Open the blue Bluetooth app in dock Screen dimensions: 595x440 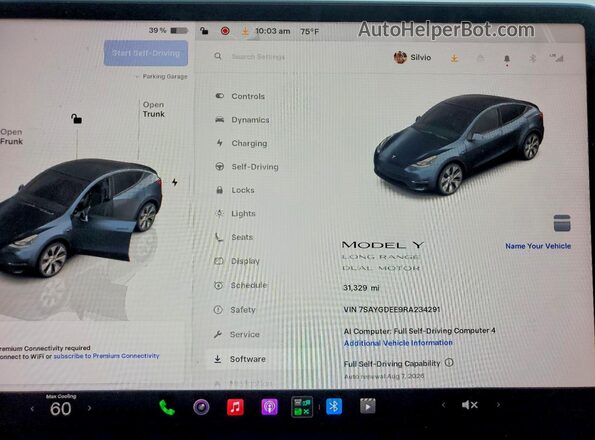334,407
